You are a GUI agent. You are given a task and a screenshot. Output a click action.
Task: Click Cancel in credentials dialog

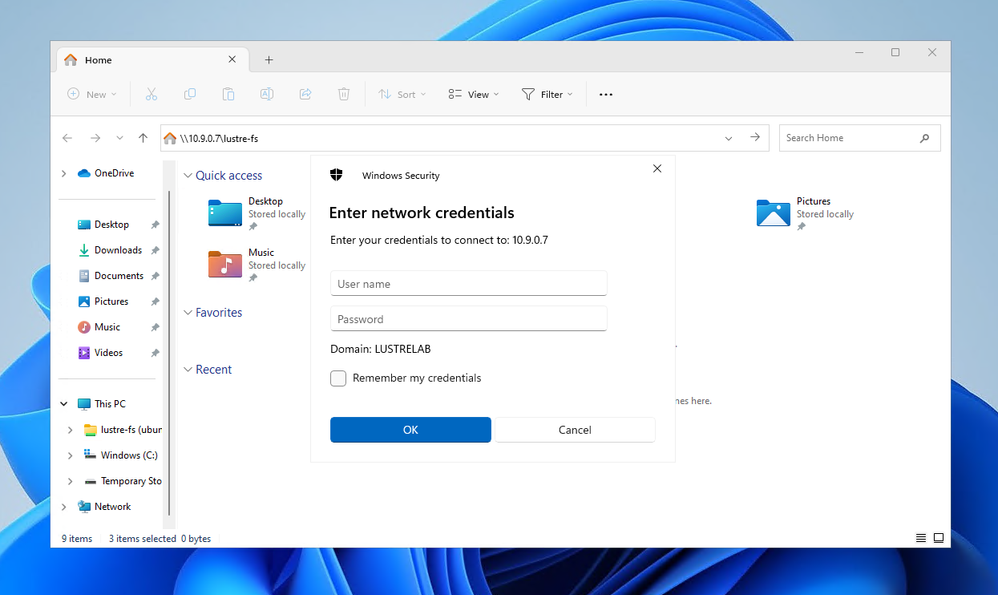[575, 430]
